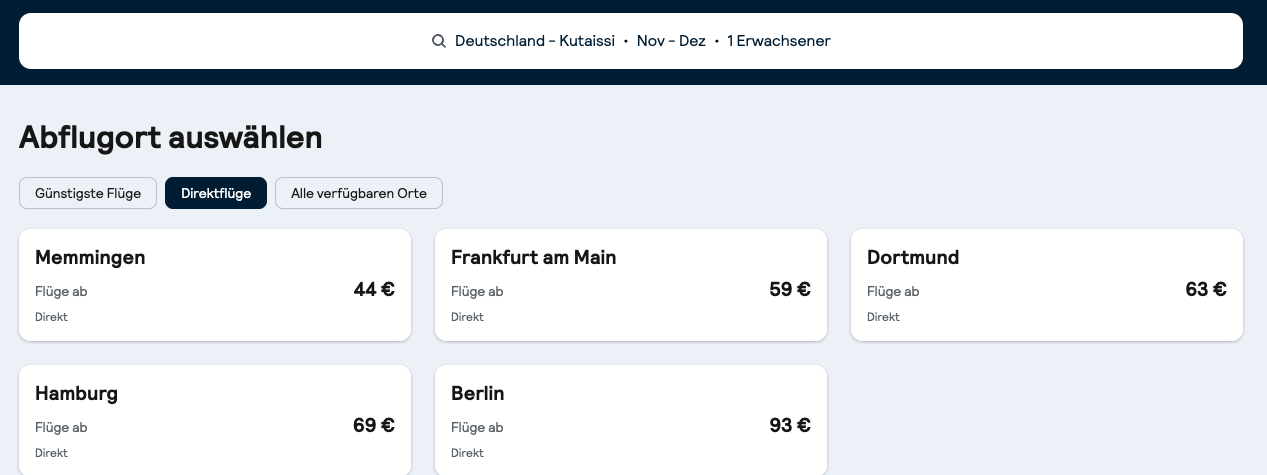The width and height of the screenshot is (1267, 475).
Task: Click the Abflugort auswählen heading
Action: (170, 137)
